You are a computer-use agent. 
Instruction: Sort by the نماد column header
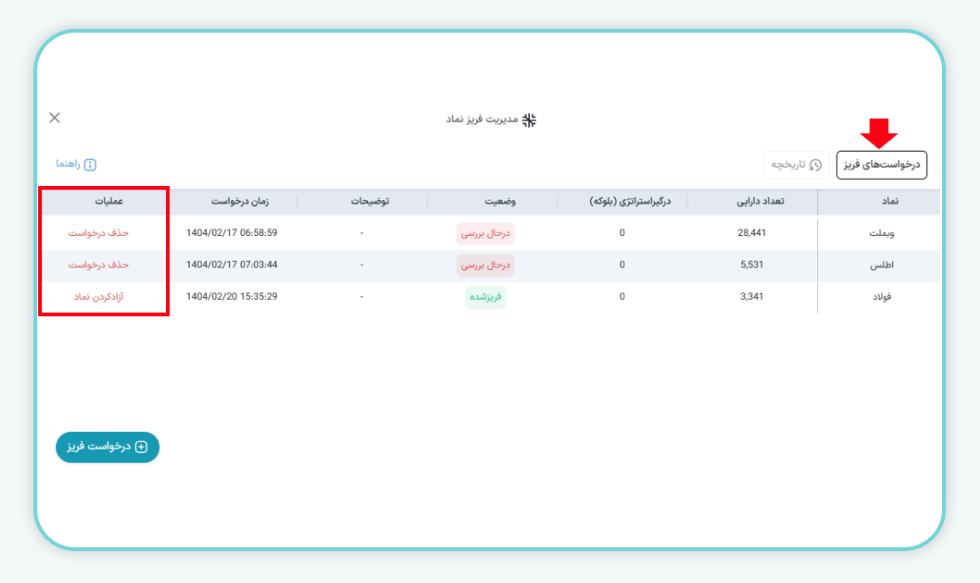tap(886, 201)
